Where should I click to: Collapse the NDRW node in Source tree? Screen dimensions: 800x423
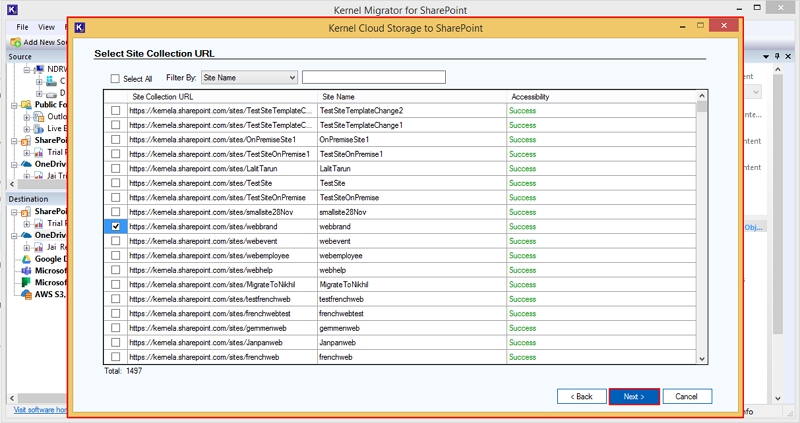[x=27, y=69]
